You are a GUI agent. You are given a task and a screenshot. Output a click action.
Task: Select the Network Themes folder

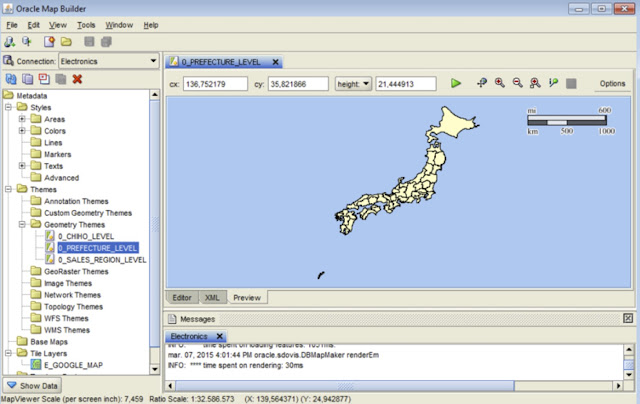coord(72,295)
